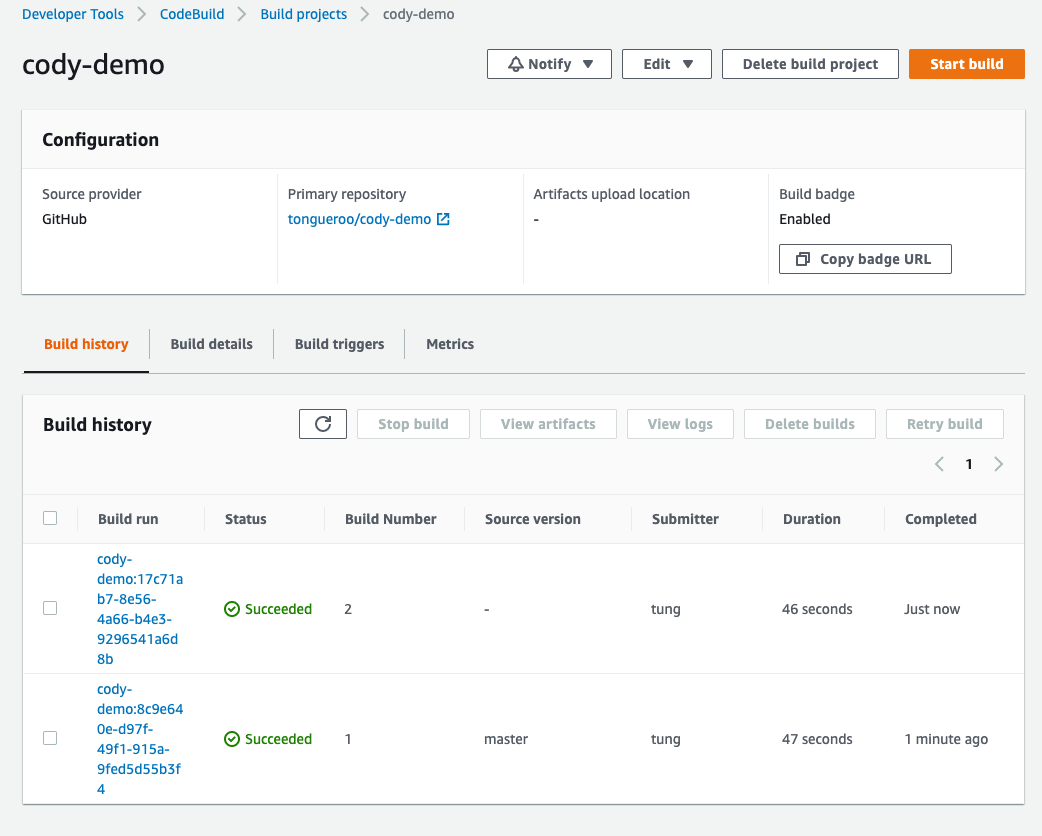Switch to the Build details tab

[x=211, y=344]
